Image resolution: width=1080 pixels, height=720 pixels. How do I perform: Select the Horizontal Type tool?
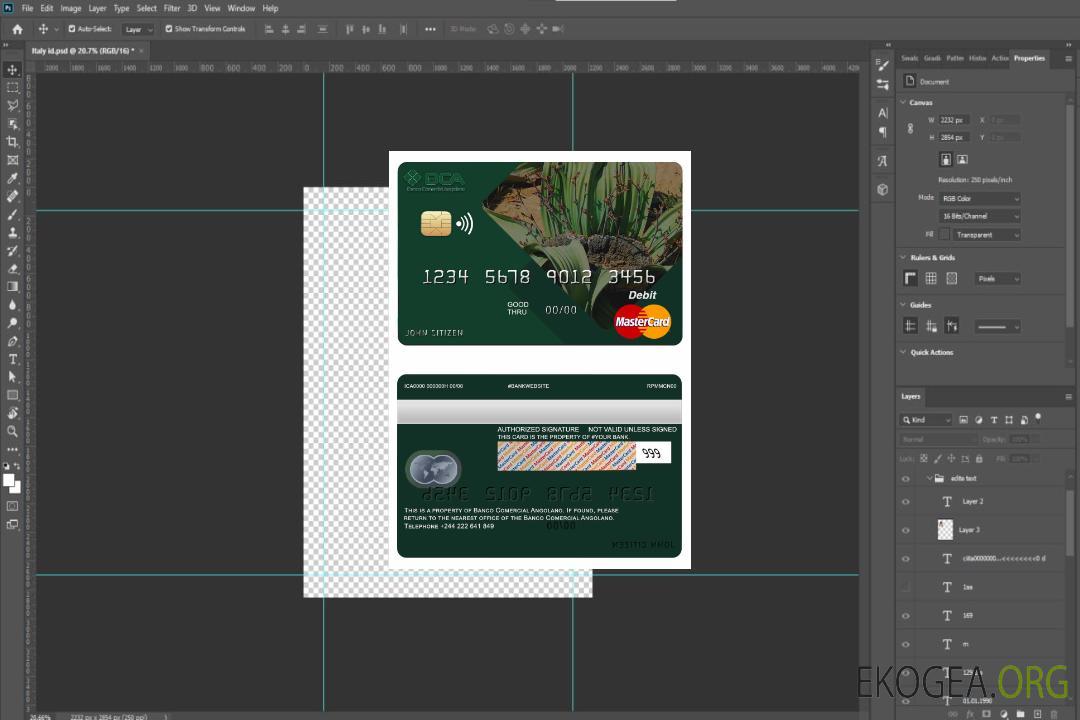pyautogui.click(x=13, y=359)
